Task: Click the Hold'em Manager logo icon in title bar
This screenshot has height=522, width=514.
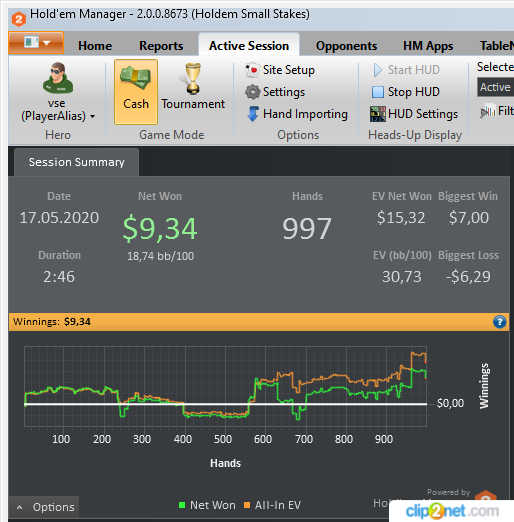Action: coord(18,18)
